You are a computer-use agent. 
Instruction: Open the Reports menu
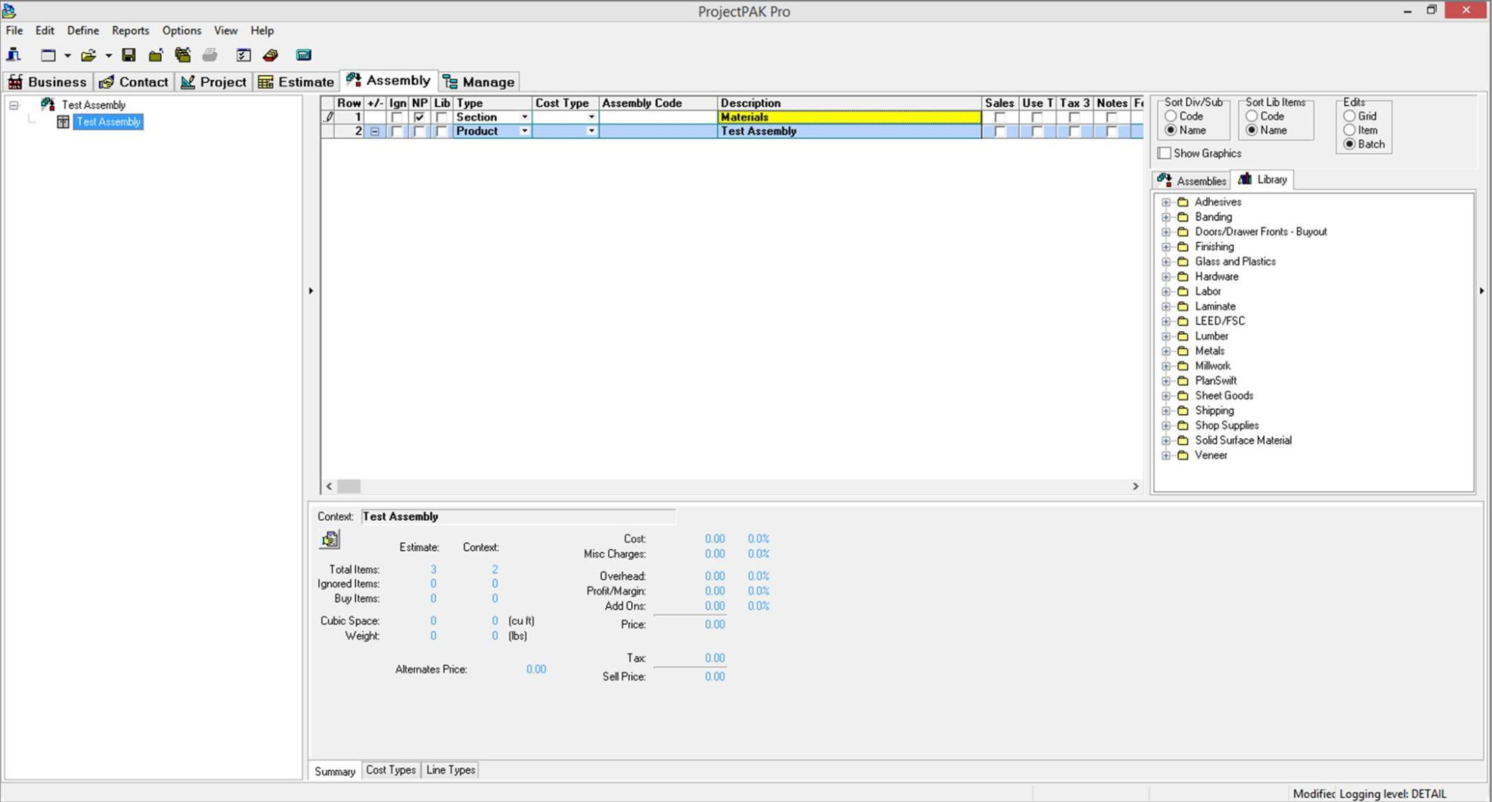click(130, 30)
